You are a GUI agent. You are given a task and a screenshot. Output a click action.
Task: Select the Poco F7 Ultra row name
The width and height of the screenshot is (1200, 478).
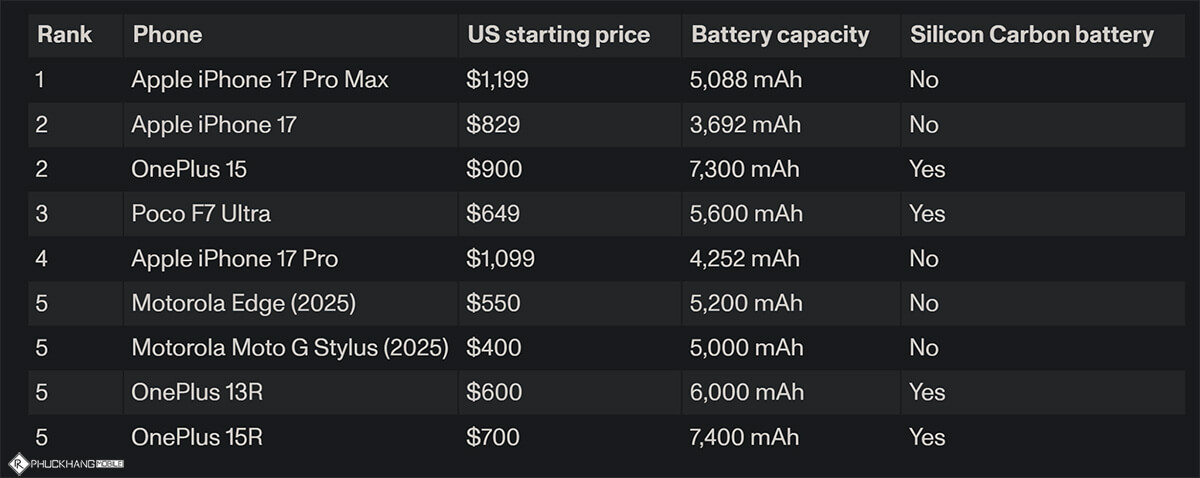tap(201, 214)
